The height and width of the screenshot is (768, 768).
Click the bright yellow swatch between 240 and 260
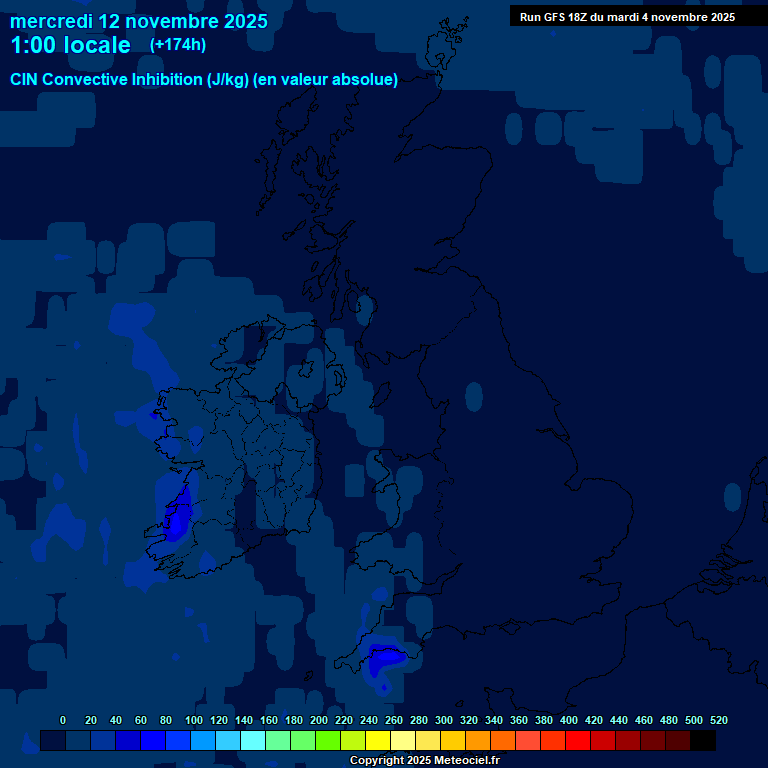tap(378, 740)
